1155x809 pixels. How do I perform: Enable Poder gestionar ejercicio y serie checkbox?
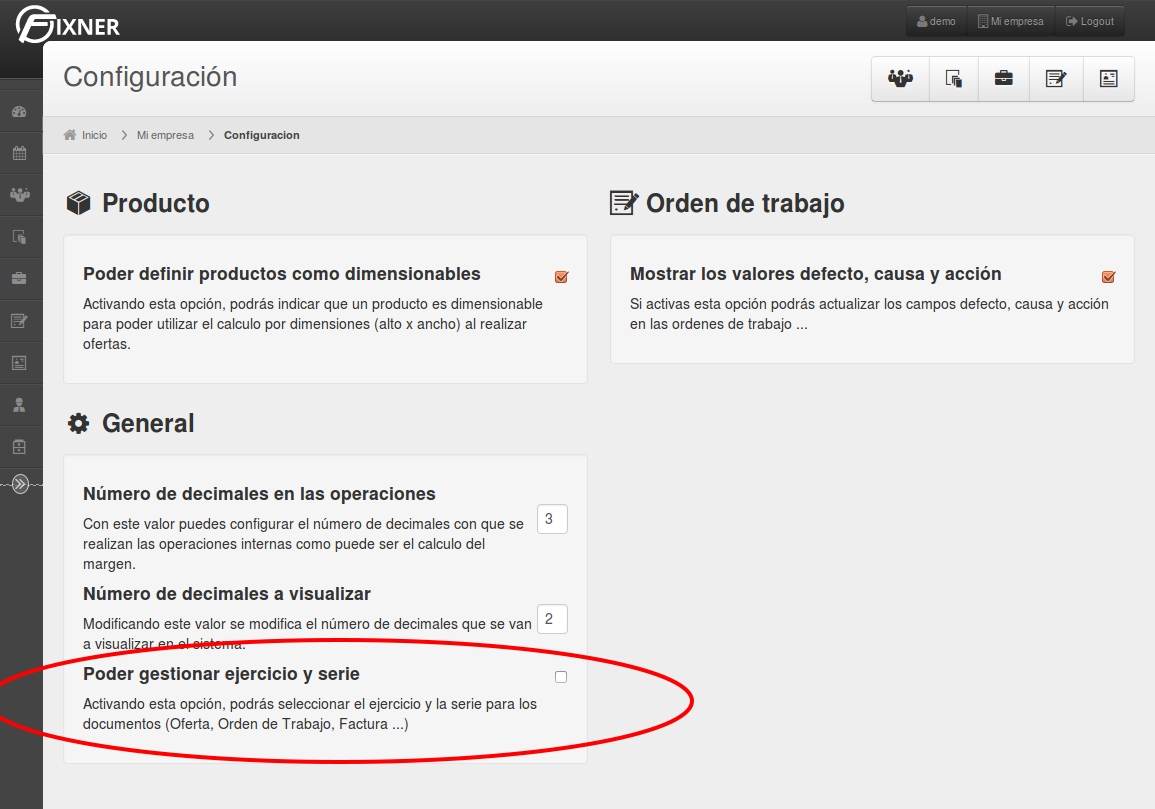[561, 677]
